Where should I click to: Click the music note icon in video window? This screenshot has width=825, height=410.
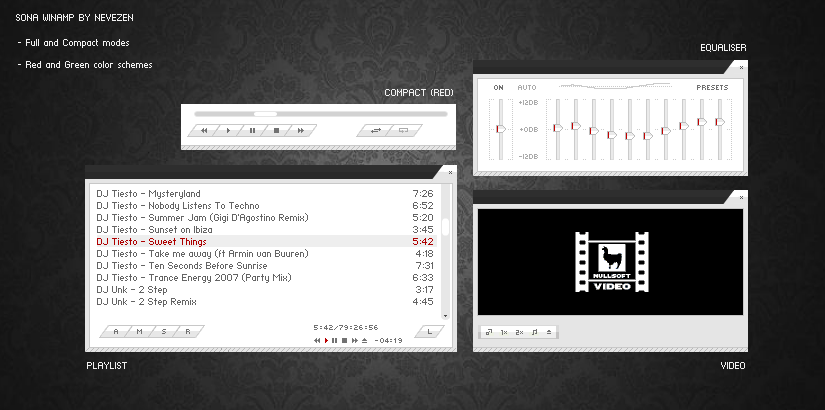pos(535,332)
